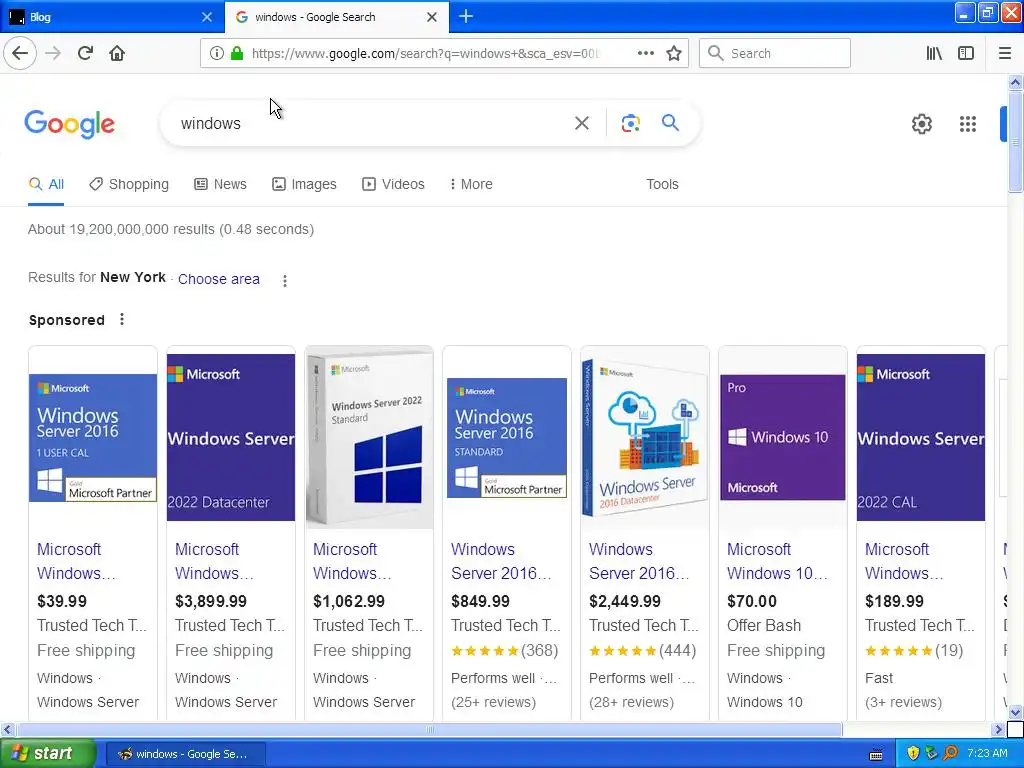Open Windows Server 2022 Datacenter product image
The width and height of the screenshot is (1024, 768).
point(231,438)
